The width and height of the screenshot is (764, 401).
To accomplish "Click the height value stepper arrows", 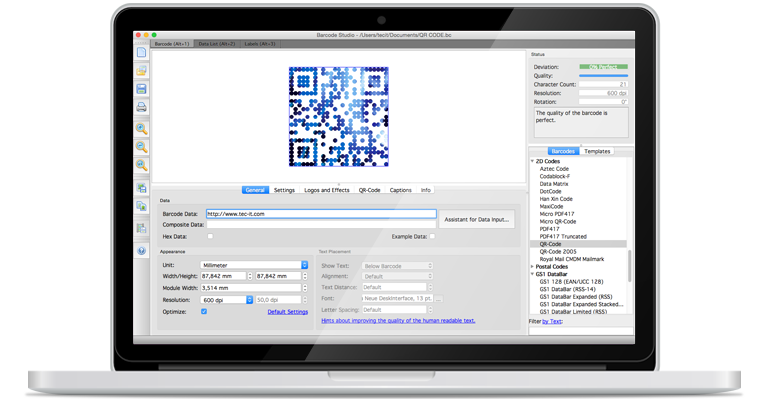I will click(x=305, y=276).
